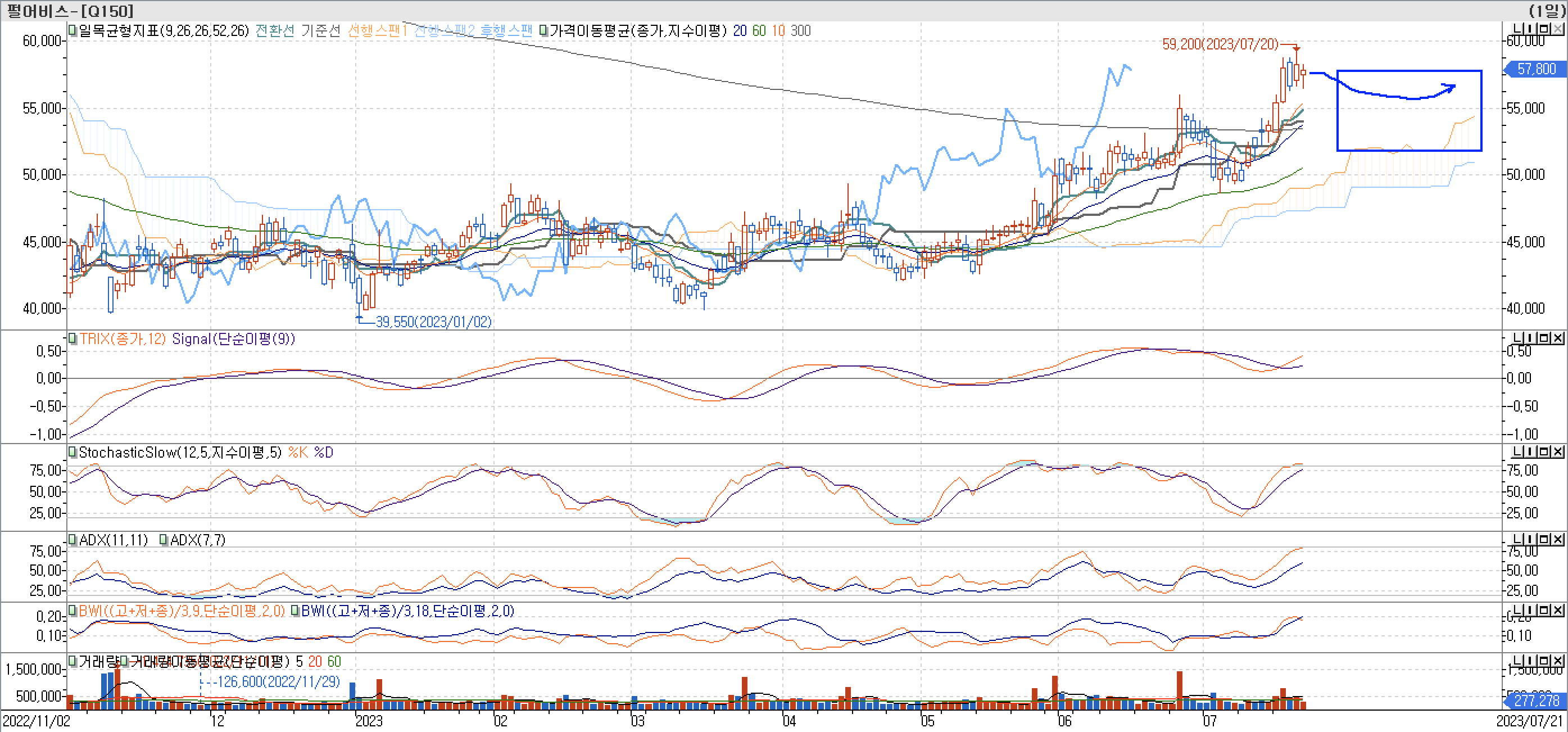
Task: Click the L button in the TRIX panel
Action: (x=1517, y=338)
